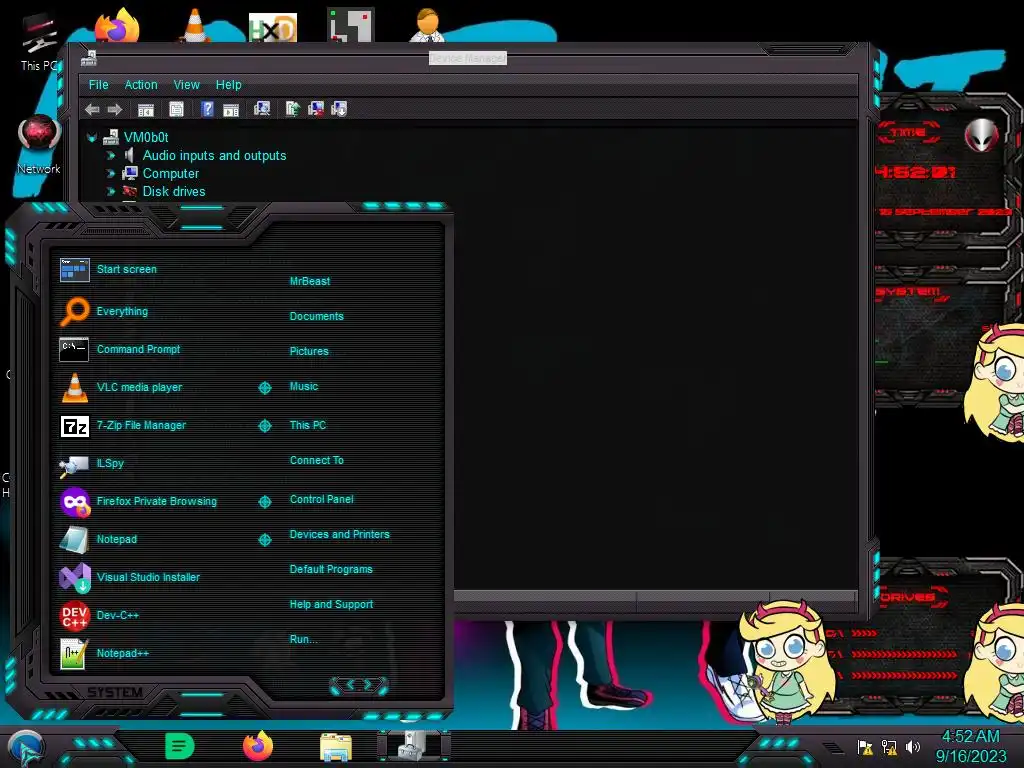Open File Explorer from the taskbar
This screenshot has width=1024, height=768.
click(336, 746)
